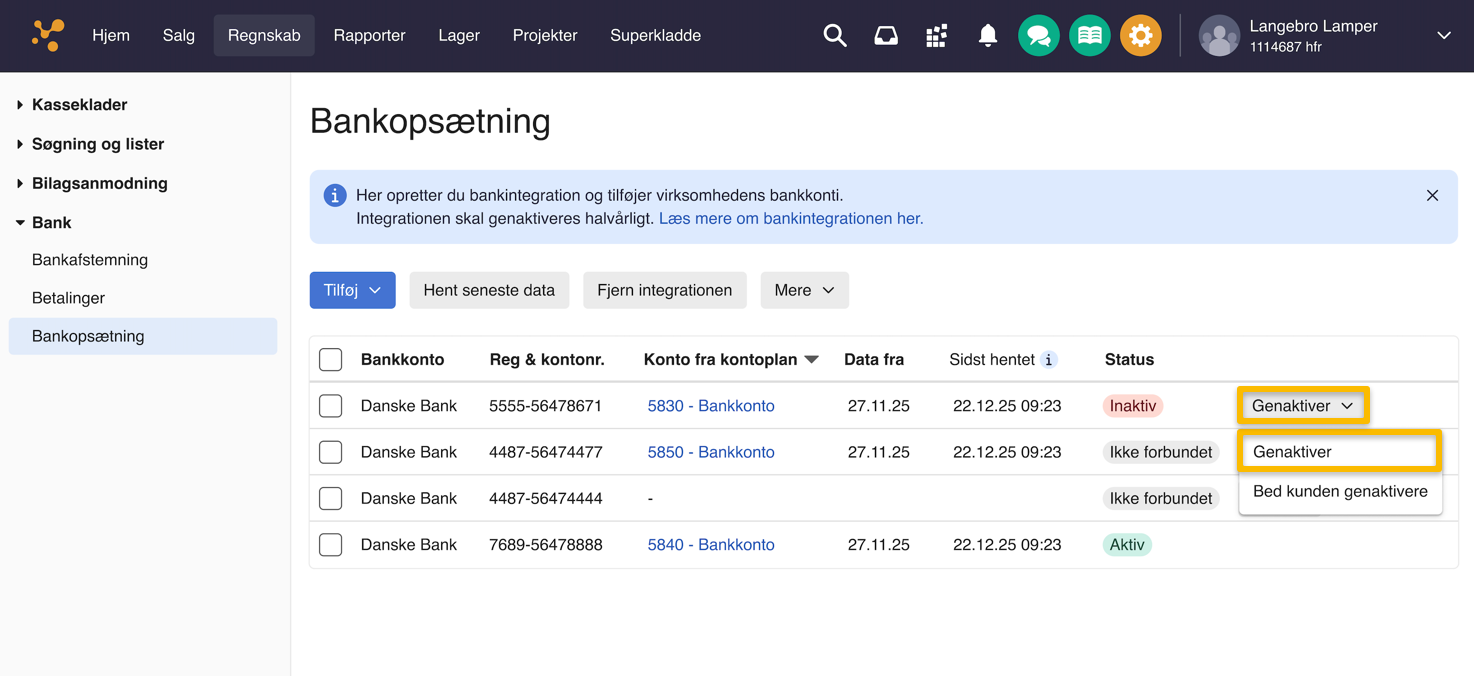Screen dimensions: 1474x676
Task: Click the Fjern integrationen button
Action: pos(665,290)
